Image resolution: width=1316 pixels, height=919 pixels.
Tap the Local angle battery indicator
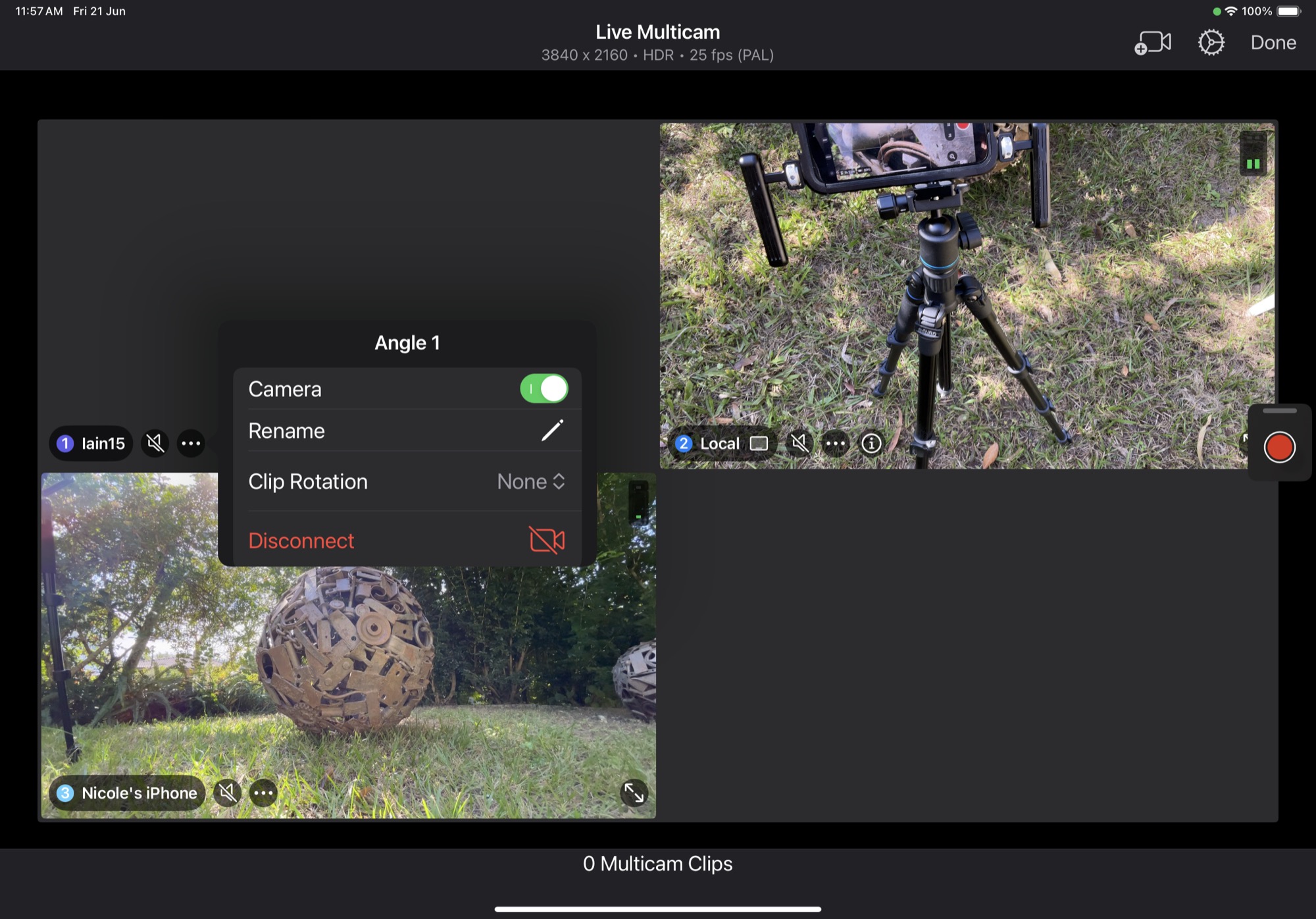[1253, 153]
